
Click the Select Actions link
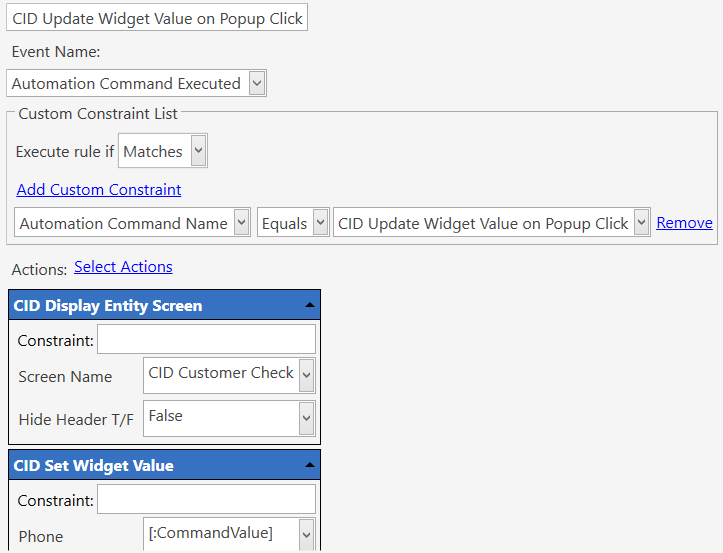(x=123, y=267)
